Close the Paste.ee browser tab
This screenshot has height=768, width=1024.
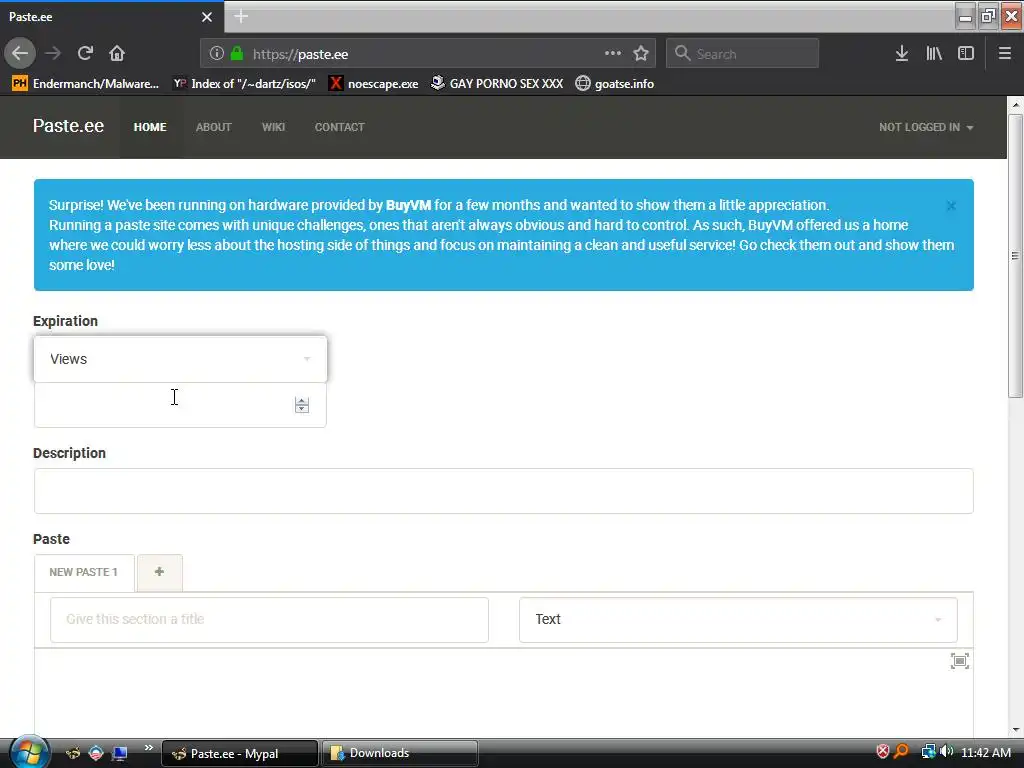coord(207,17)
